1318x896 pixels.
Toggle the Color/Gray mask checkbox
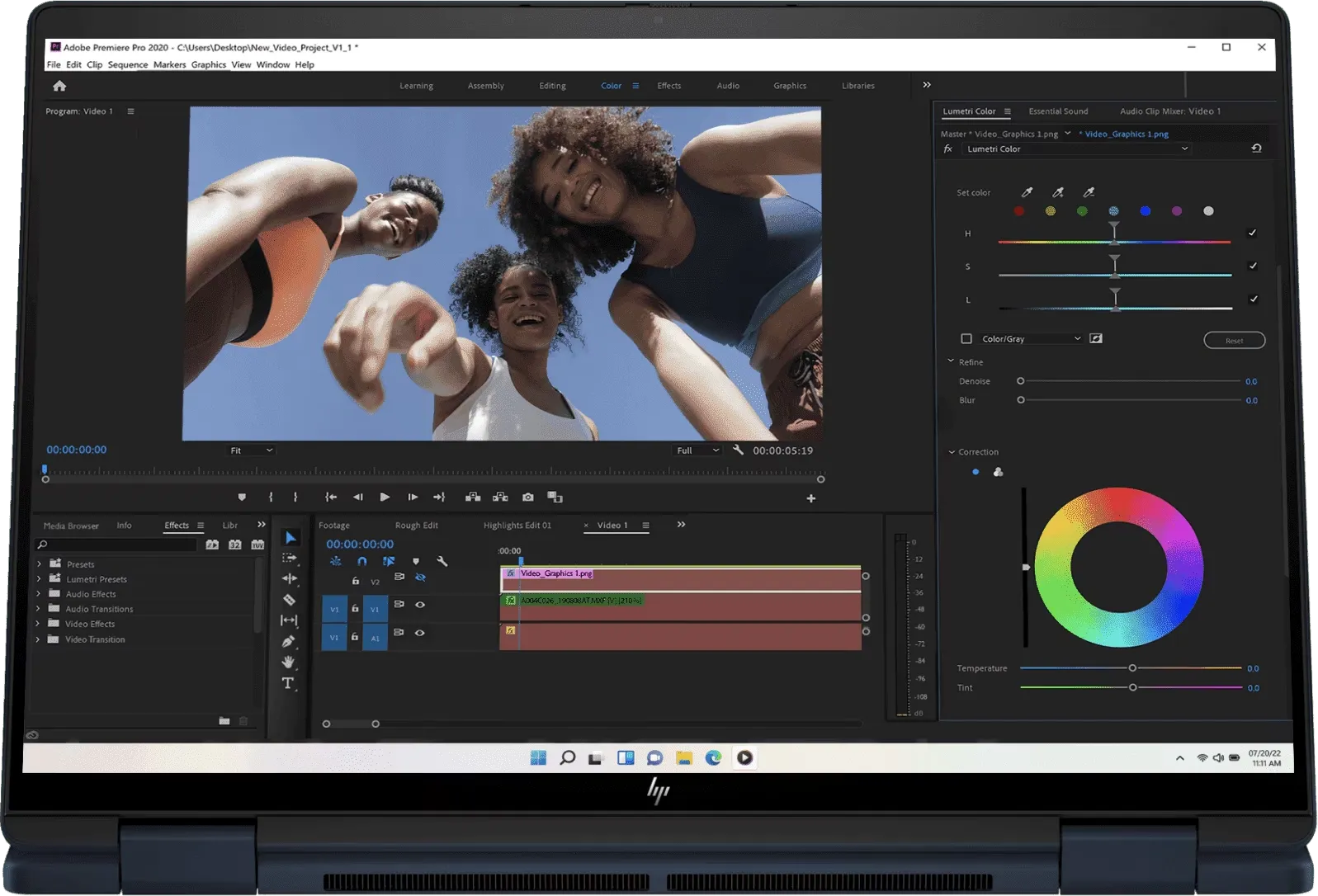(966, 339)
